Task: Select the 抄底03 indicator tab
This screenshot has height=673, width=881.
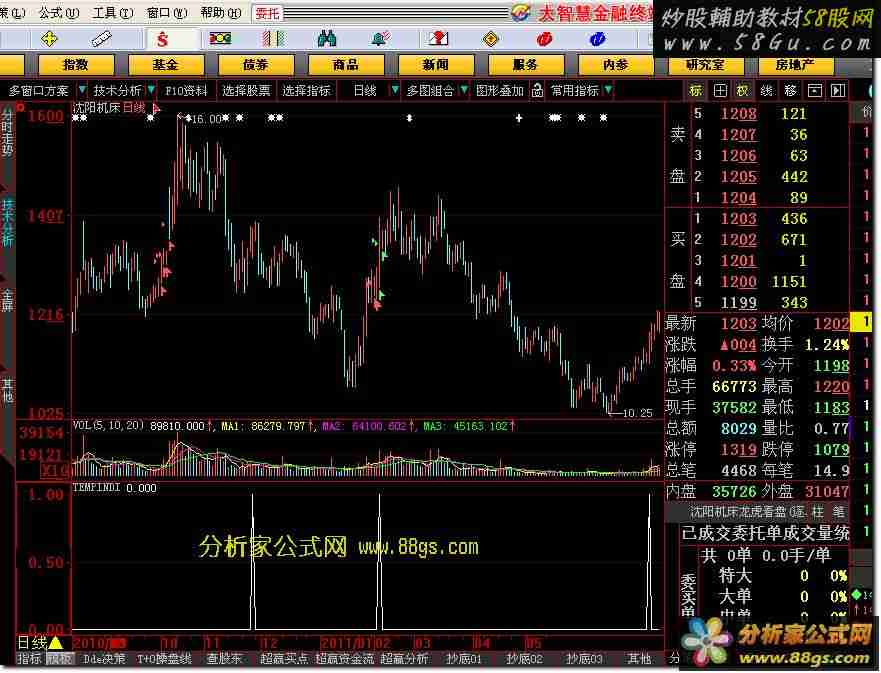Action: click(584, 658)
